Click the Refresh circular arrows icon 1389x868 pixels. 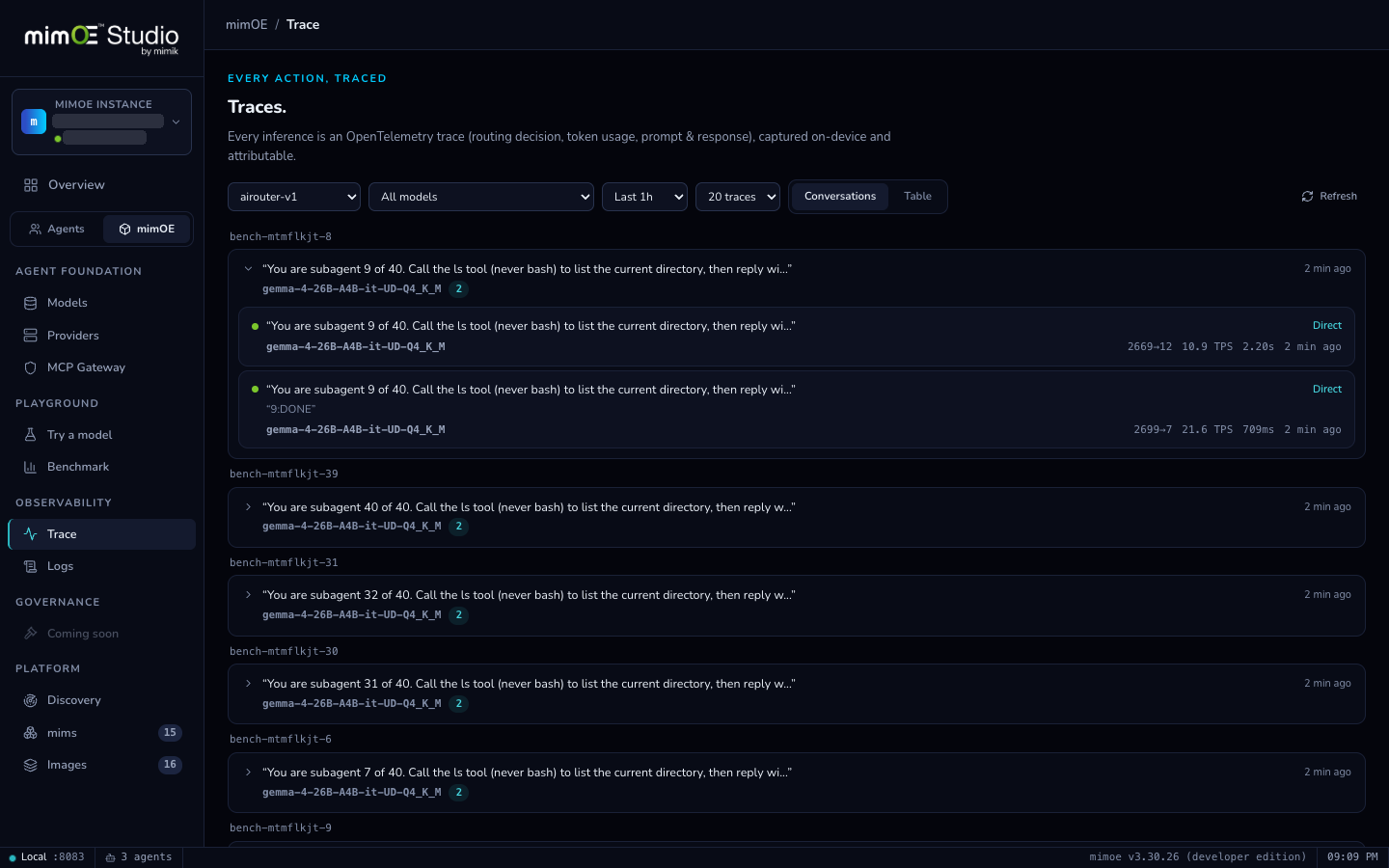(x=1307, y=197)
